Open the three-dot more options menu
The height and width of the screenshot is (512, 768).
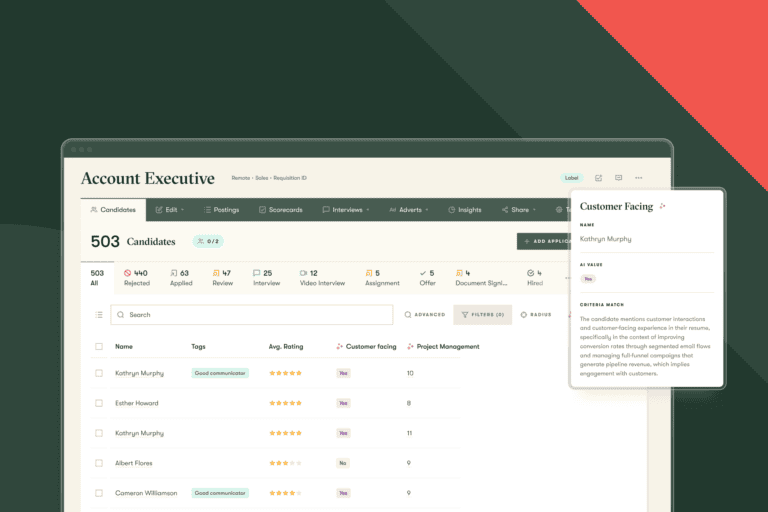tap(639, 178)
